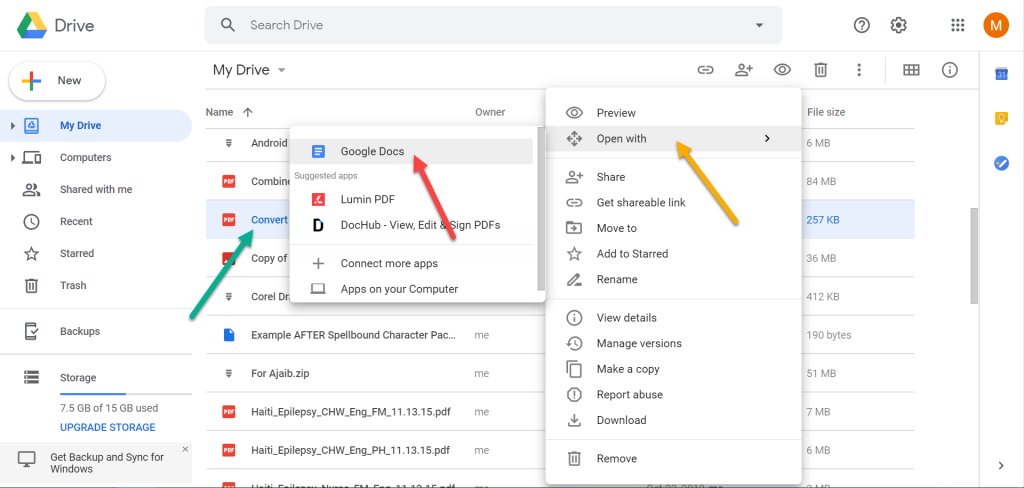Image resolution: width=1024 pixels, height=488 pixels.
Task: Open the Settings gear icon
Action: click(x=899, y=25)
